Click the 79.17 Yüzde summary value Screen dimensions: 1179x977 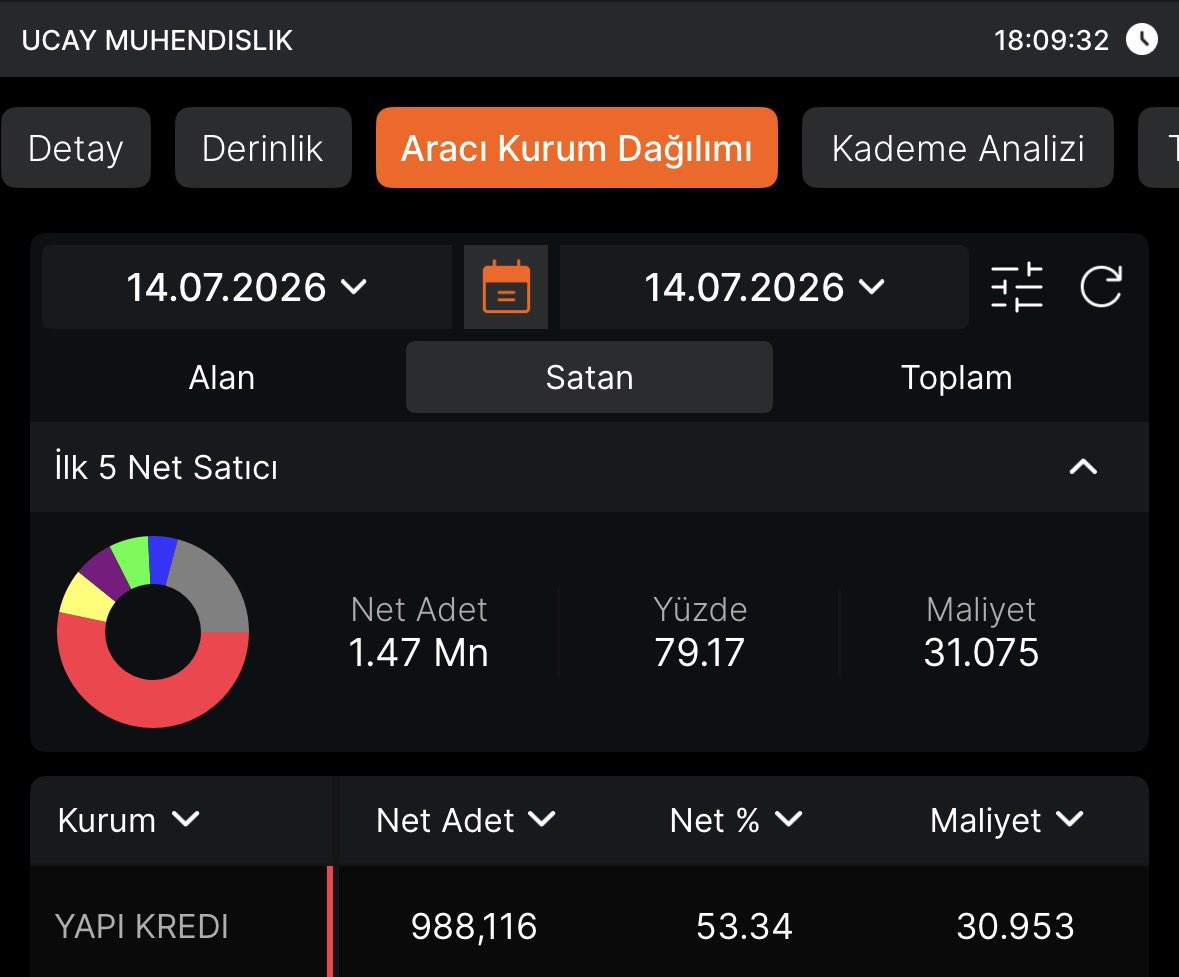699,652
